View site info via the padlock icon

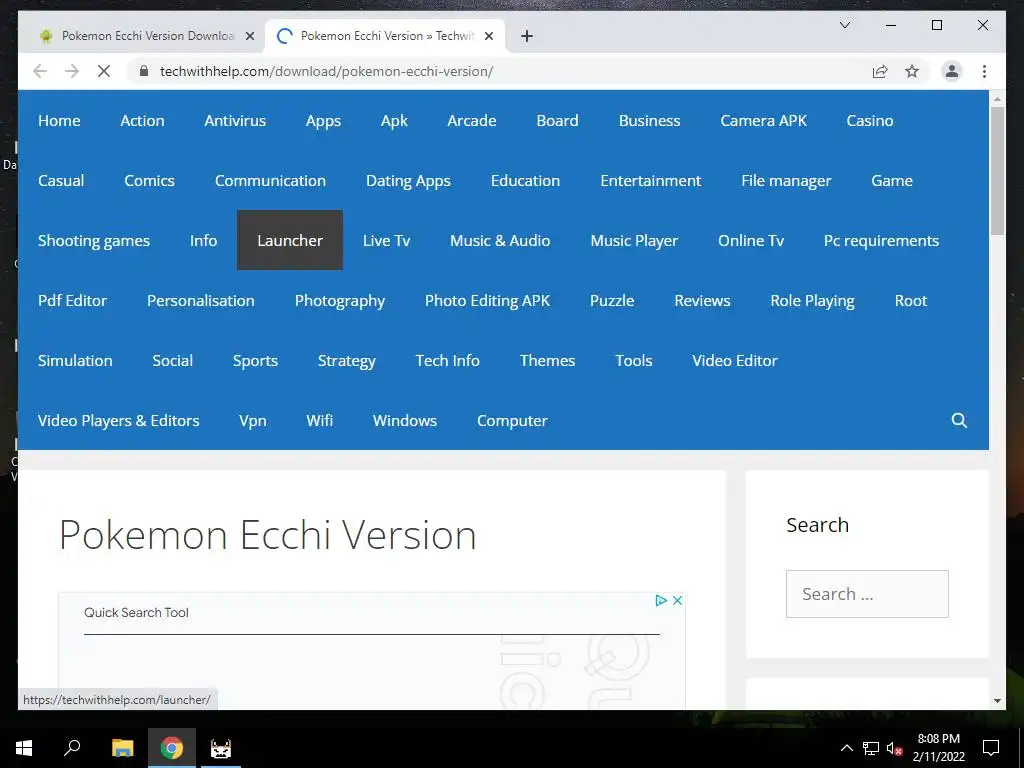144,71
